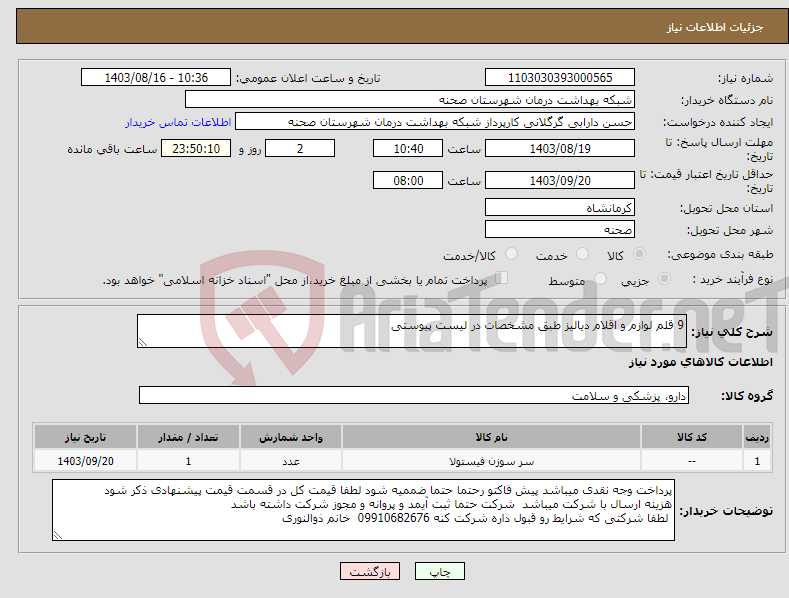Click the تعداد / مقدار column header

(x=188, y=437)
